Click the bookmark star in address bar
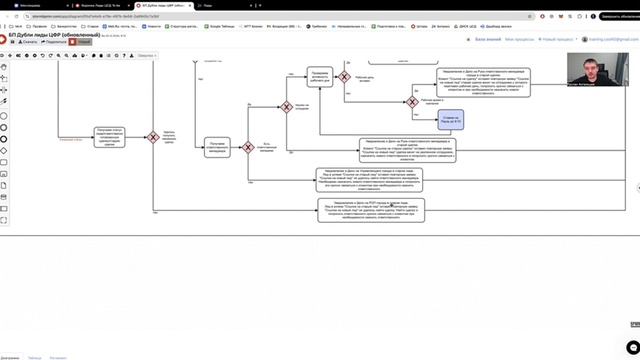Viewport: 640px width, 360px height. 530,16
